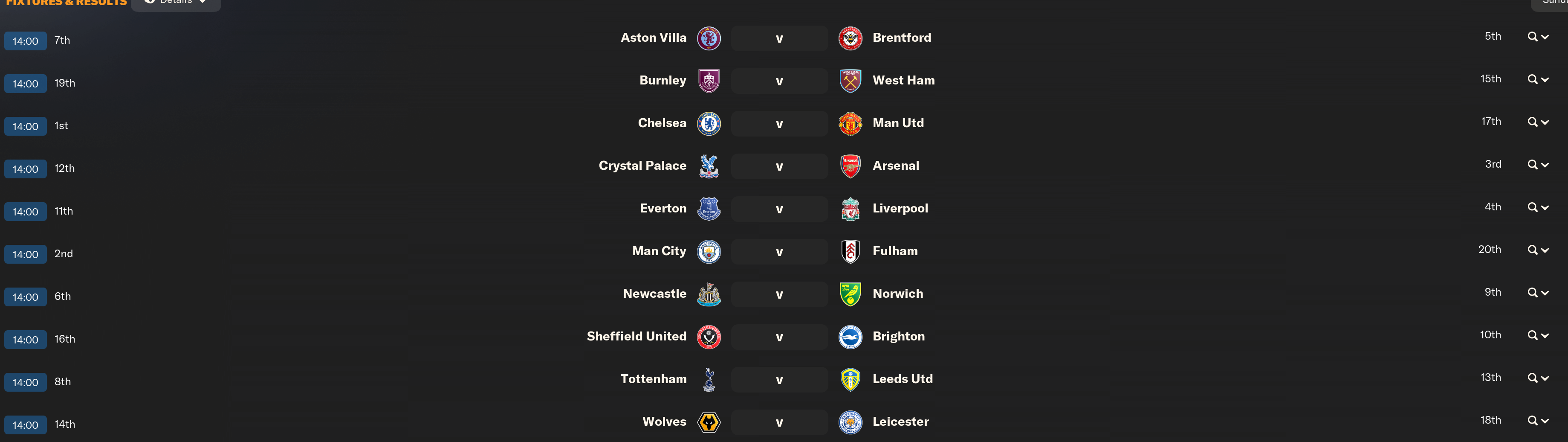Open the magnifier menu for Wolves v Leicester
Viewport: 1568px width, 442px height.
1538,421
